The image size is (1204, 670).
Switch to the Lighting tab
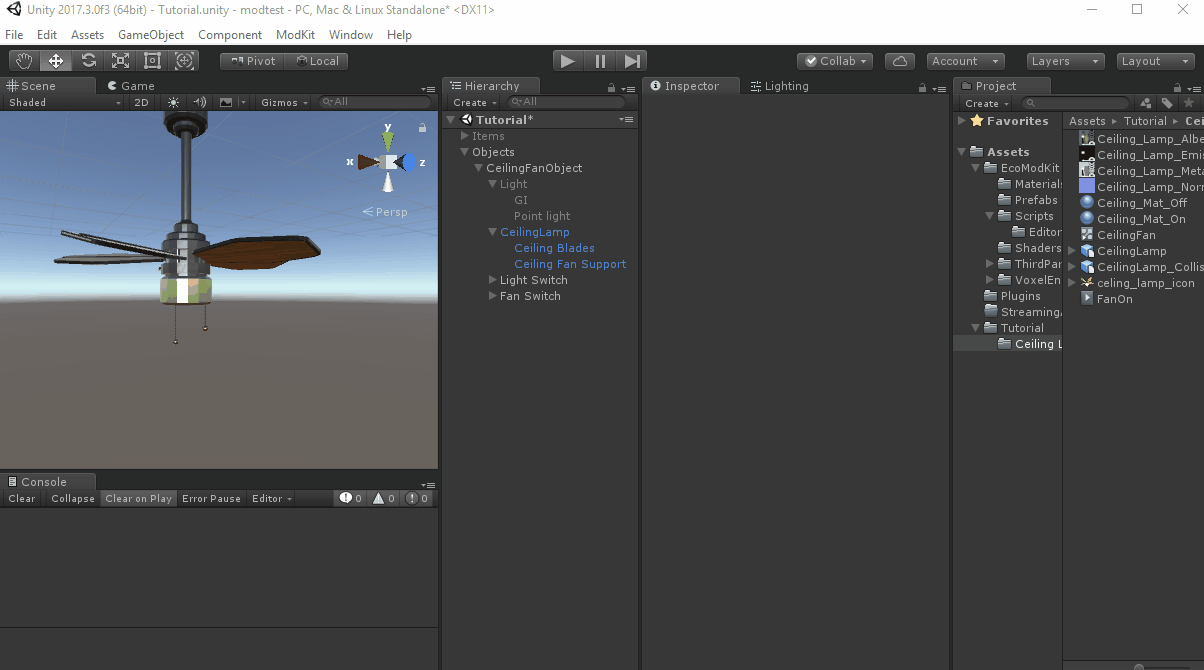point(780,86)
